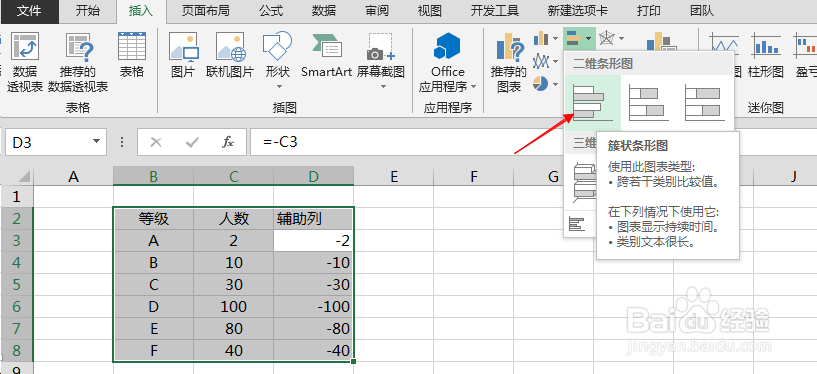The image size is (817, 374).
Task: Select the cell with grade E
Action: 153,329
